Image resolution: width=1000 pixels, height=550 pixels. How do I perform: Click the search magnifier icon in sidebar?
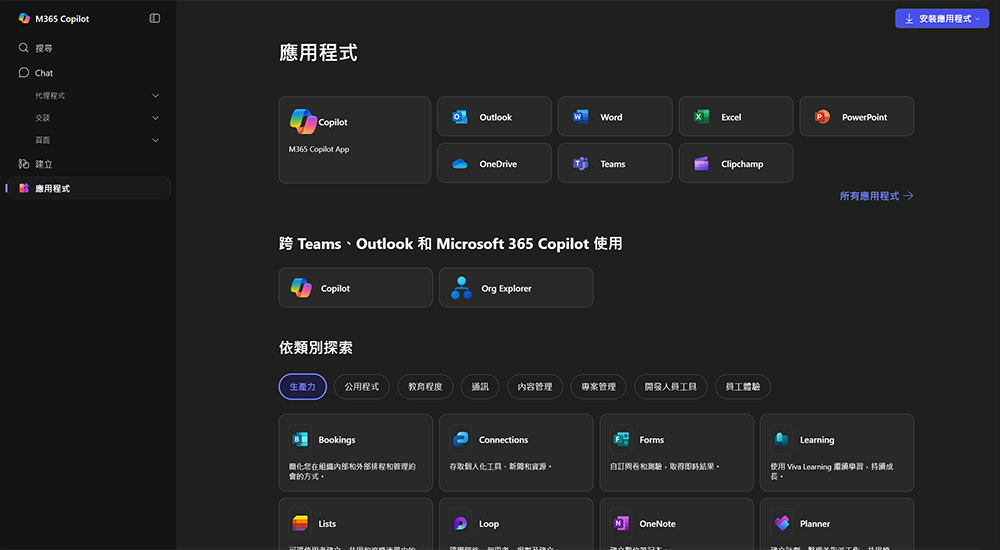(x=24, y=48)
